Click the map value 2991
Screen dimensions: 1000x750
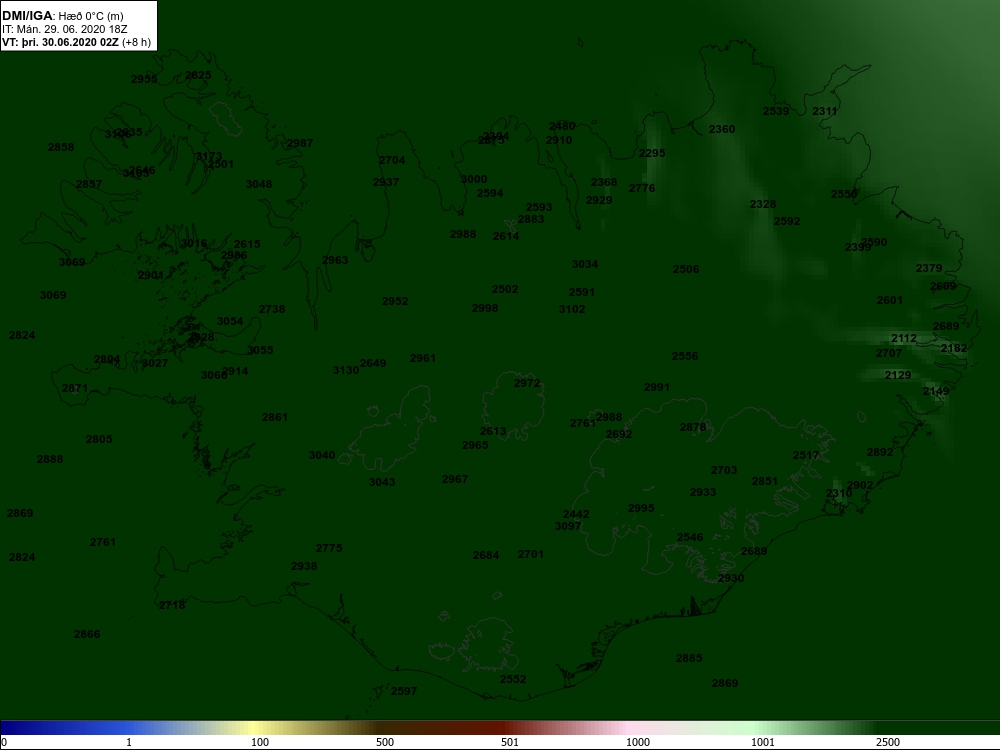(657, 388)
